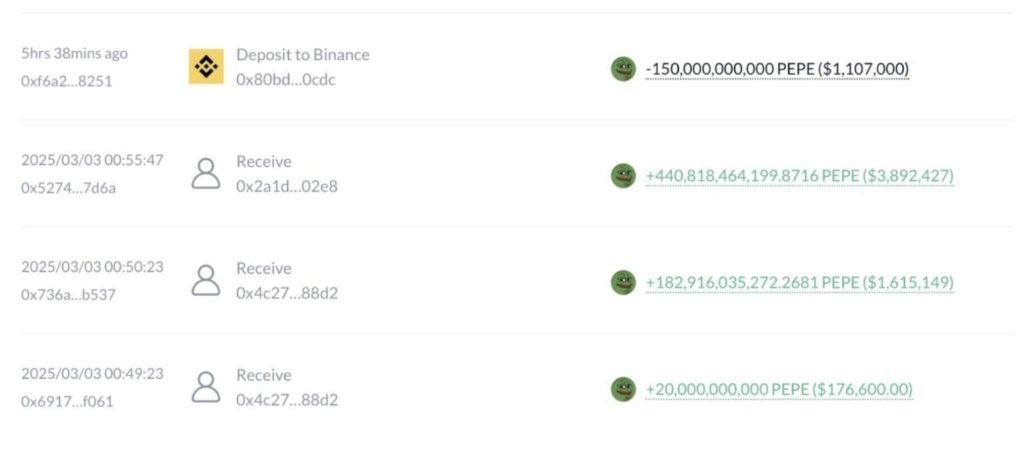The image size is (1024, 457).
Task: Open transaction hash 0xf6a2...8251
Action: 67,82
